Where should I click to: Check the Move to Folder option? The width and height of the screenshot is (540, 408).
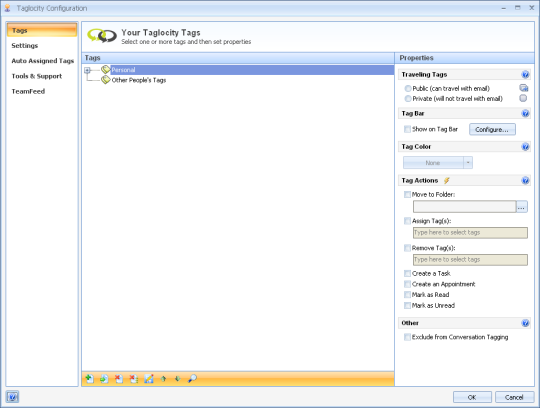coord(407,195)
